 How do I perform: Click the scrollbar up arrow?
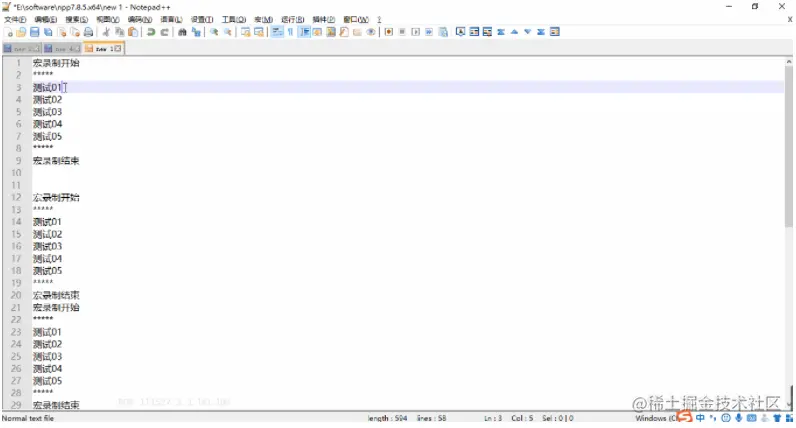(788, 61)
